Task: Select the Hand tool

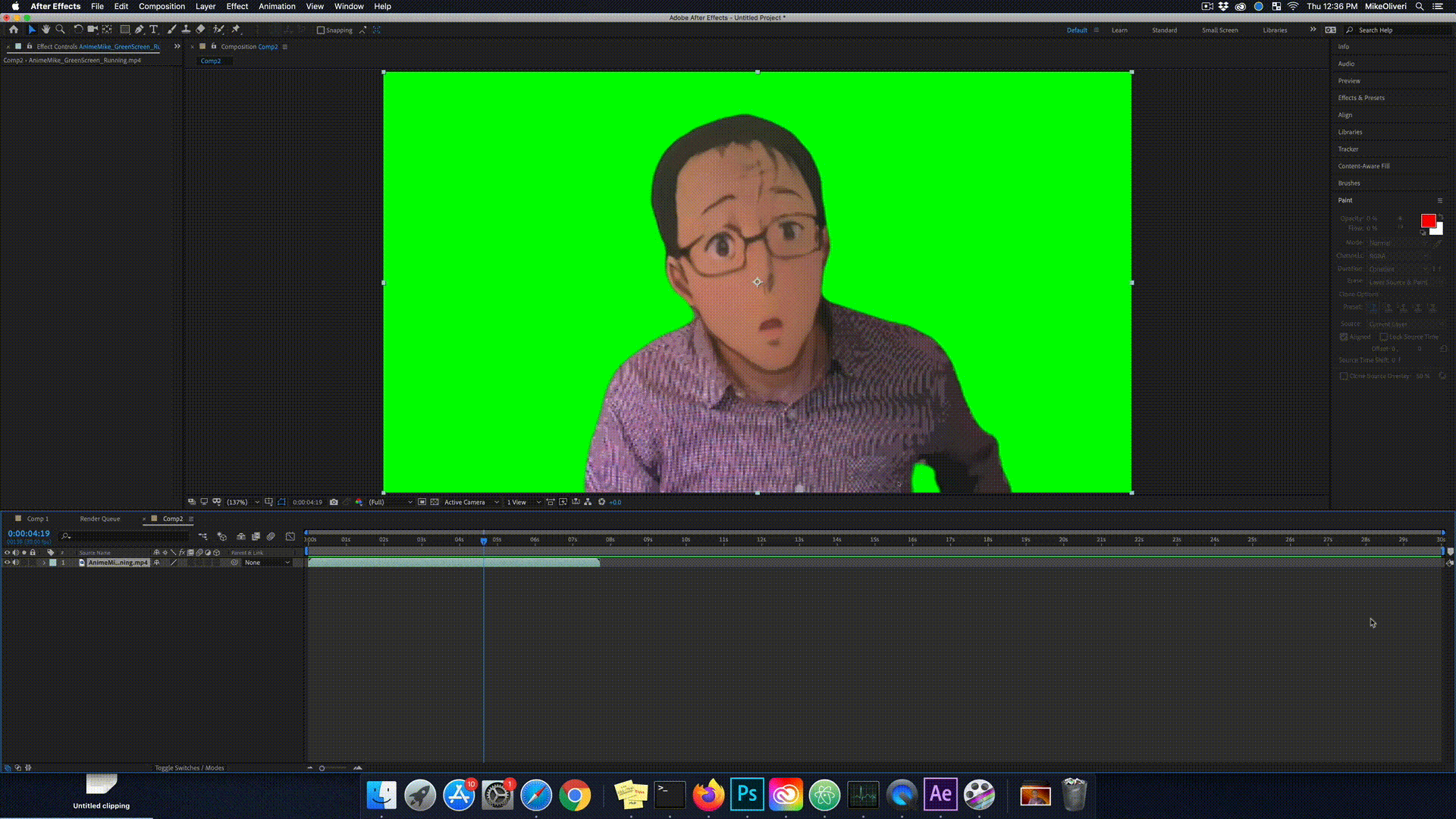Action: click(x=45, y=30)
